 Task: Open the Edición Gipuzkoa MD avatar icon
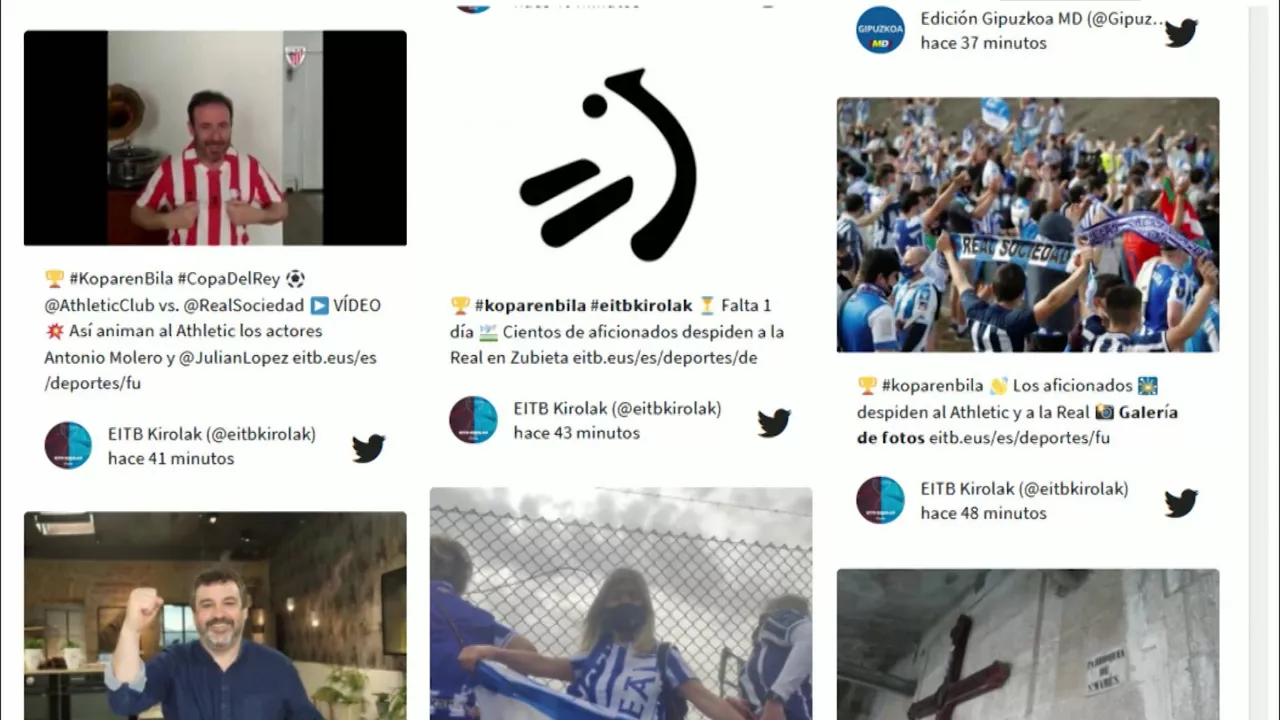click(881, 30)
